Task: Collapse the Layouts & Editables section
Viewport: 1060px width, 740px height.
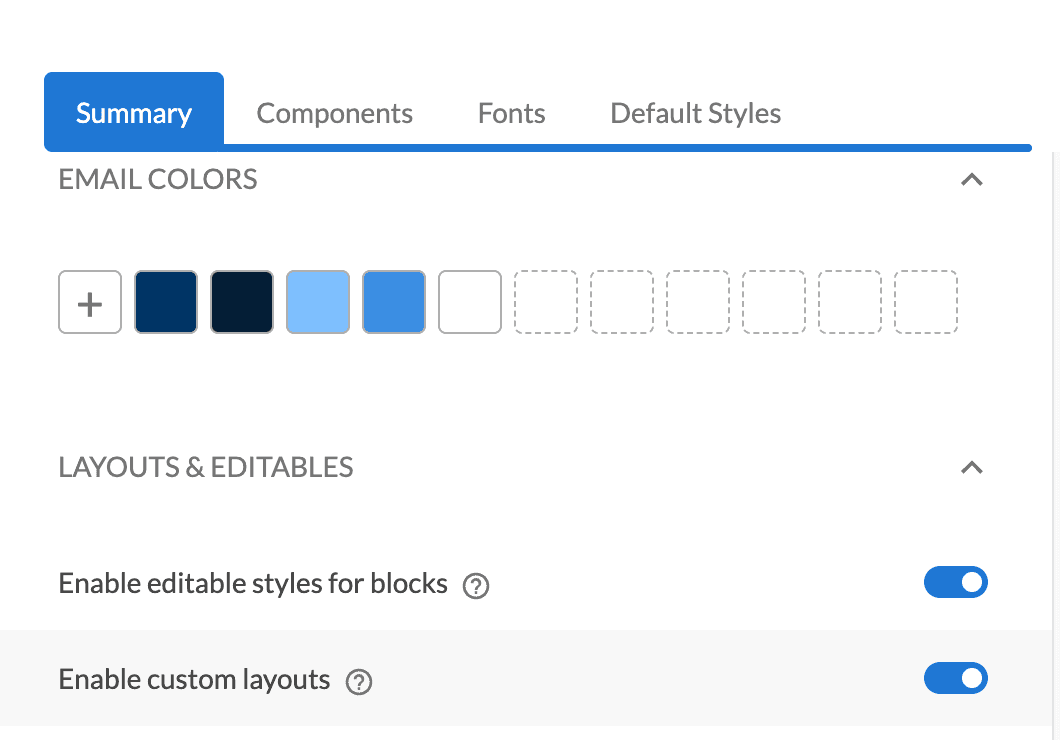Action: (972, 468)
